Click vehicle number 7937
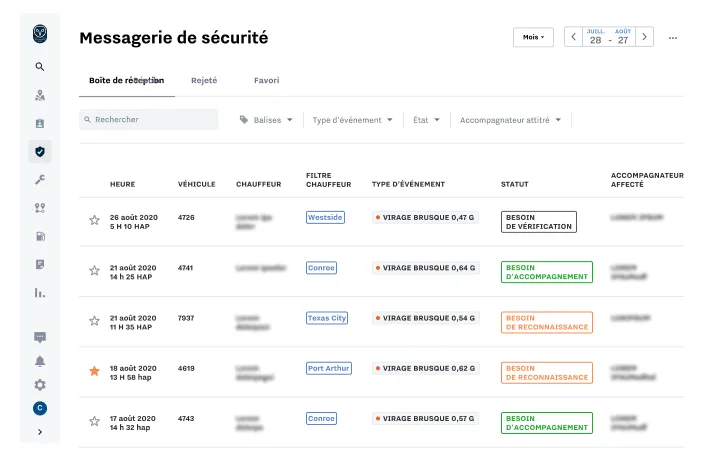 [186, 318]
